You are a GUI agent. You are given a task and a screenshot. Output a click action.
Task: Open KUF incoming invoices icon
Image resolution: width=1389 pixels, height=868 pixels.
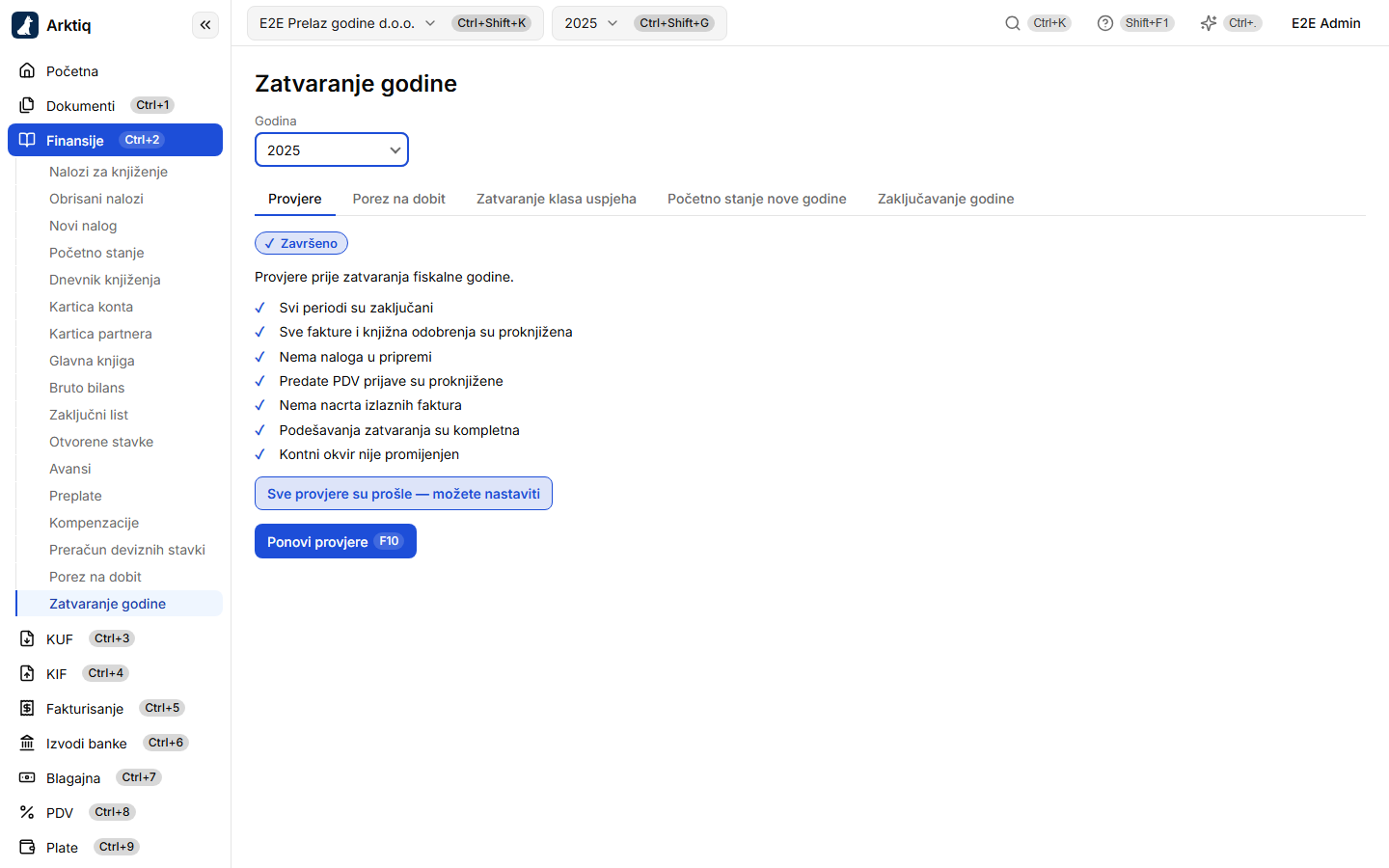tap(27, 638)
